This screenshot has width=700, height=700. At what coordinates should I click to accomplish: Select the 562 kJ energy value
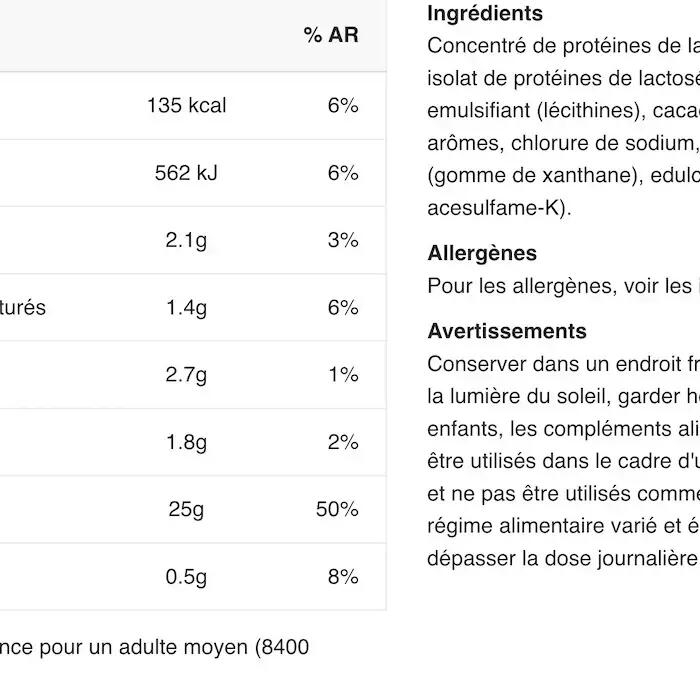tap(186, 173)
